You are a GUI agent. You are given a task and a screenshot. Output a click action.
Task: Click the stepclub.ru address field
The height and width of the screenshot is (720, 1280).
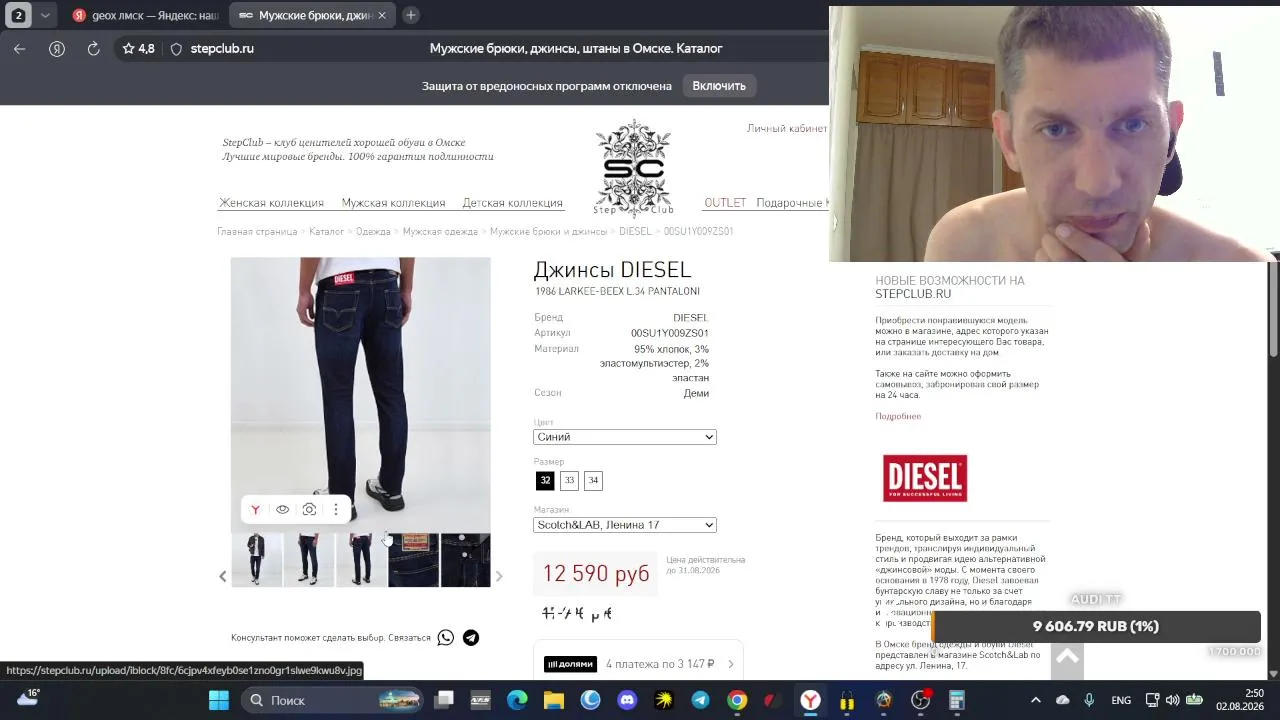[222, 48]
